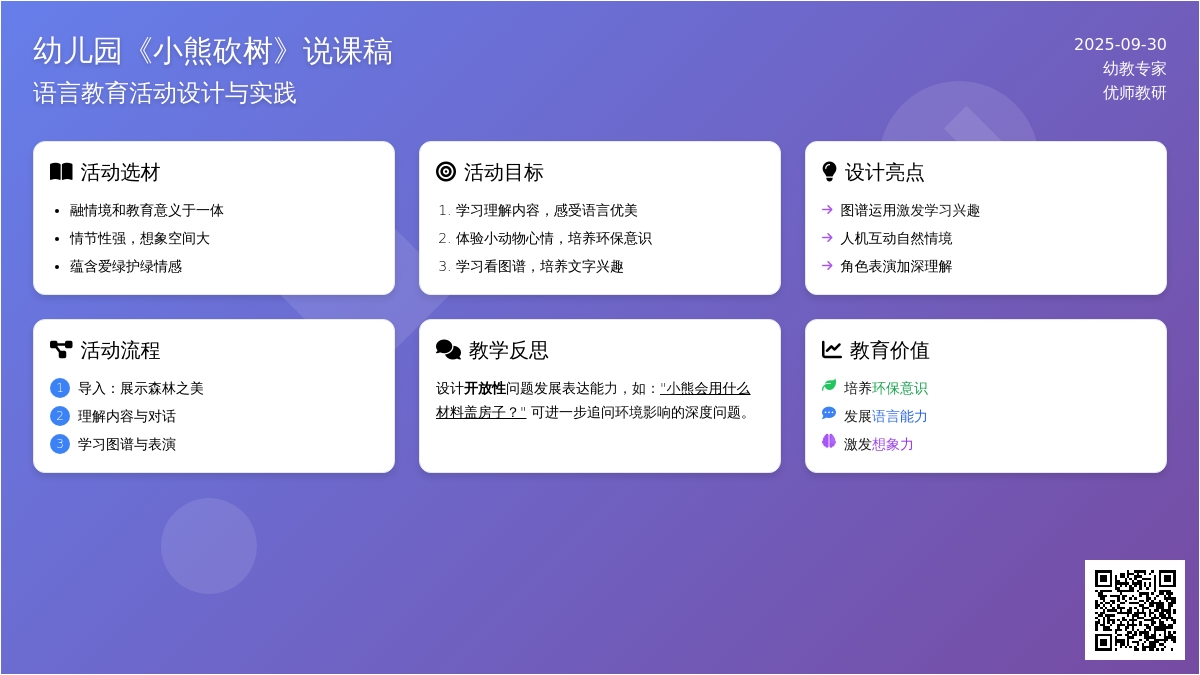
Task: Click the lightbulb icon beside 设计亮点
Action: 829,172
